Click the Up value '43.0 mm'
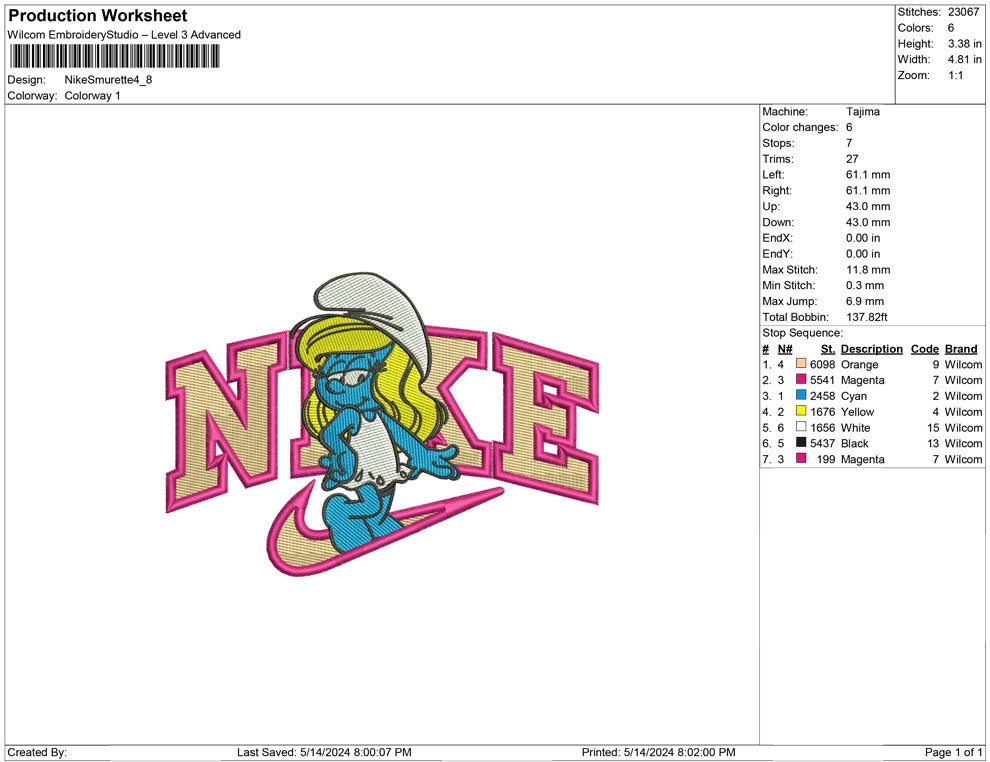The width and height of the screenshot is (990, 762). pyautogui.click(x=868, y=206)
